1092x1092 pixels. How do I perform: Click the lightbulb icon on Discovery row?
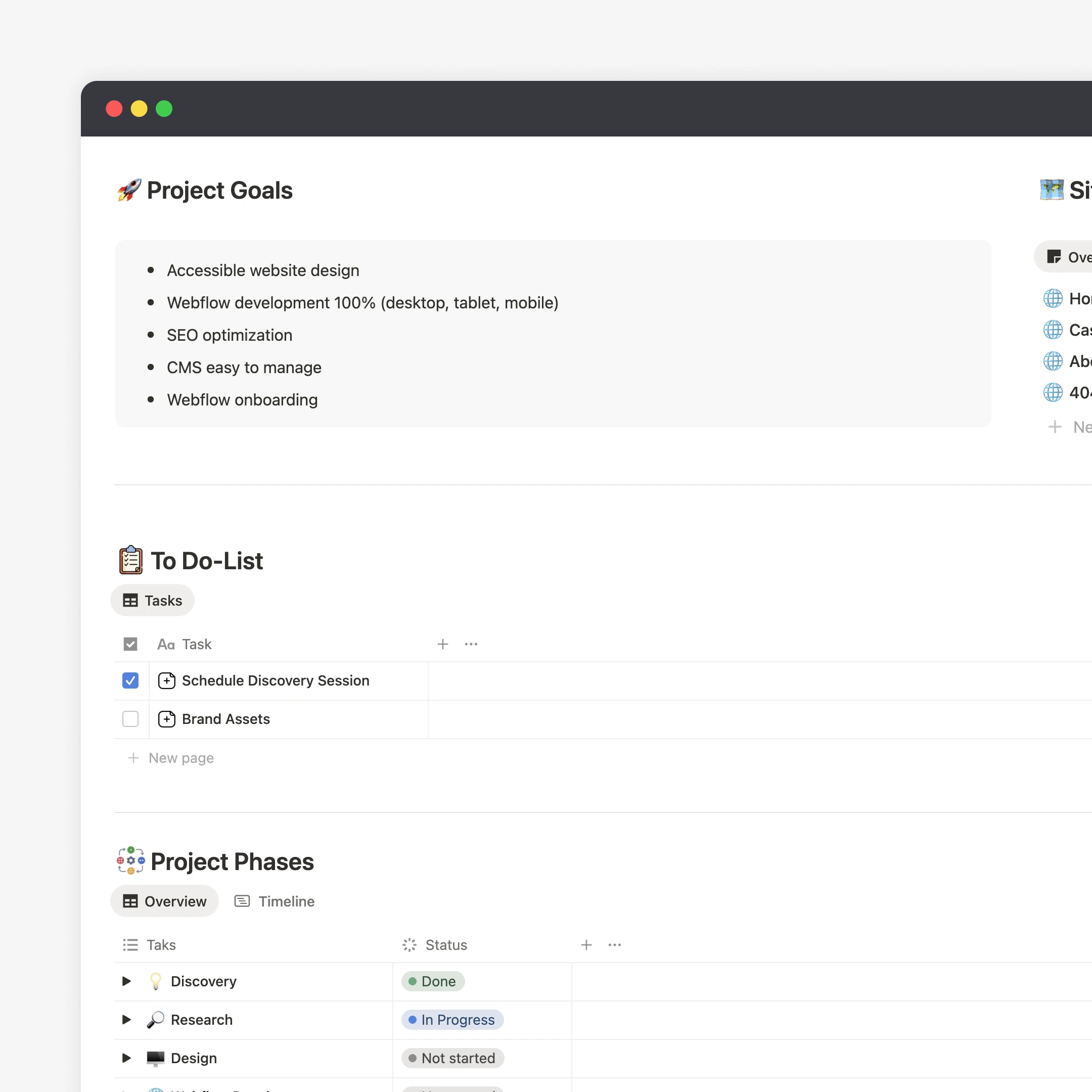155,981
